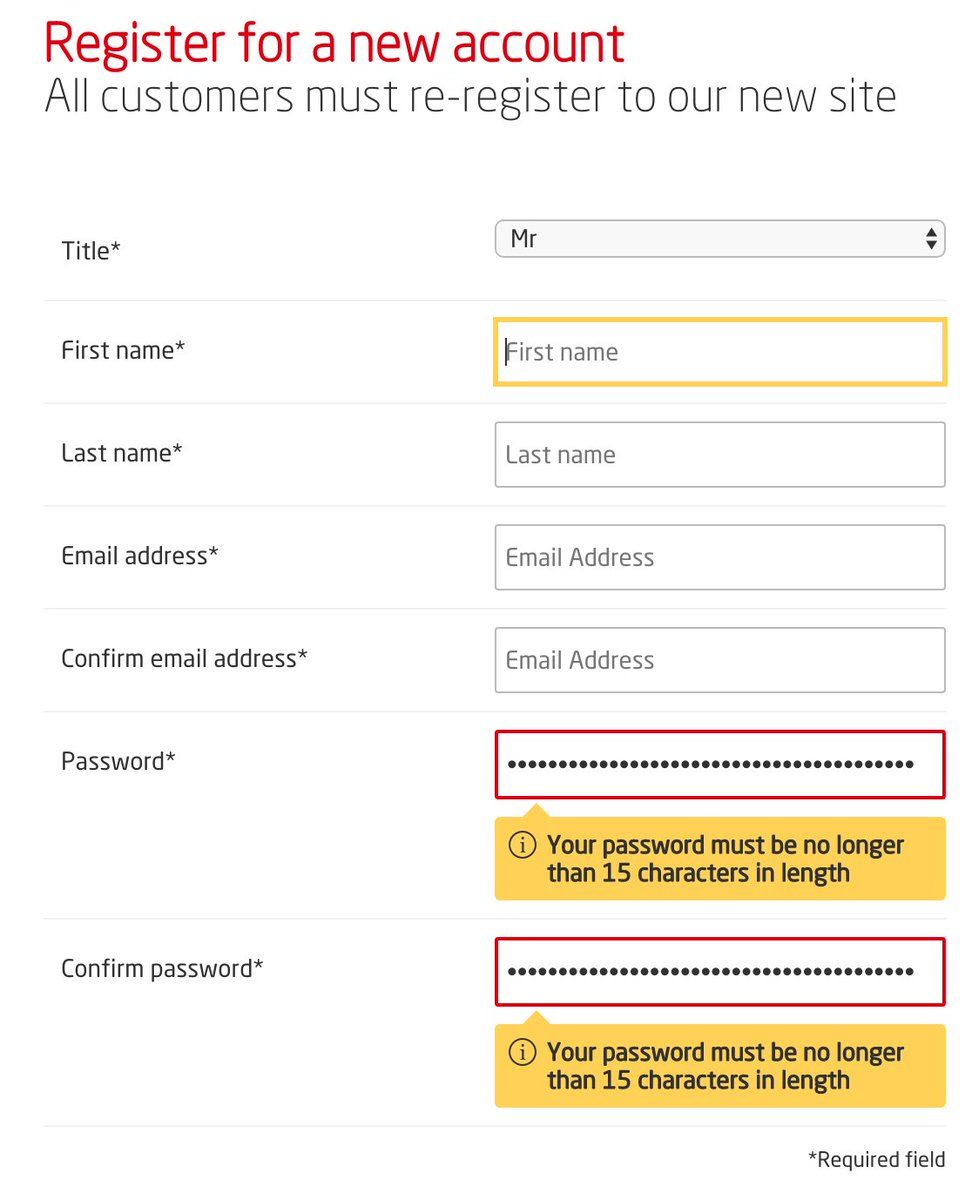Open the Title dropdown showing Mr

[x=719, y=239]
